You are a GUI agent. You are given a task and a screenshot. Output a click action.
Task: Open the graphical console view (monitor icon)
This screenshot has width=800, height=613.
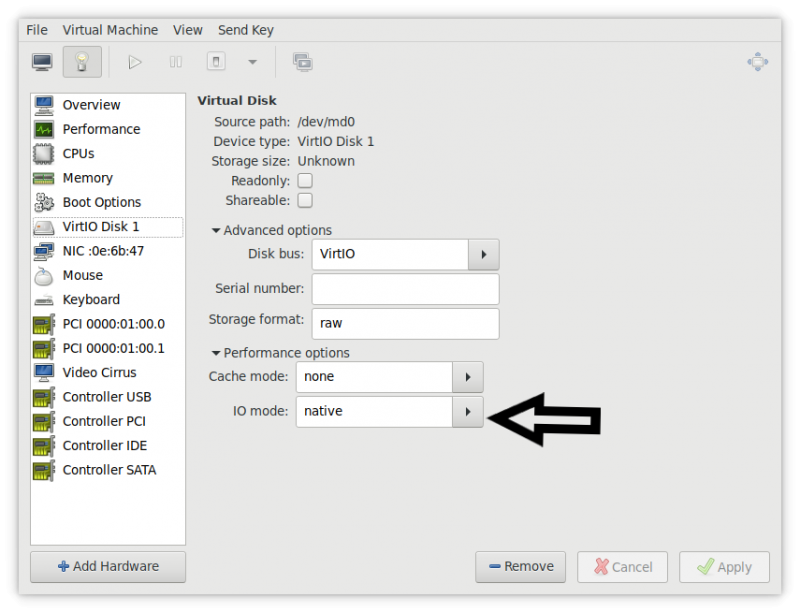(x=41, y=61)
